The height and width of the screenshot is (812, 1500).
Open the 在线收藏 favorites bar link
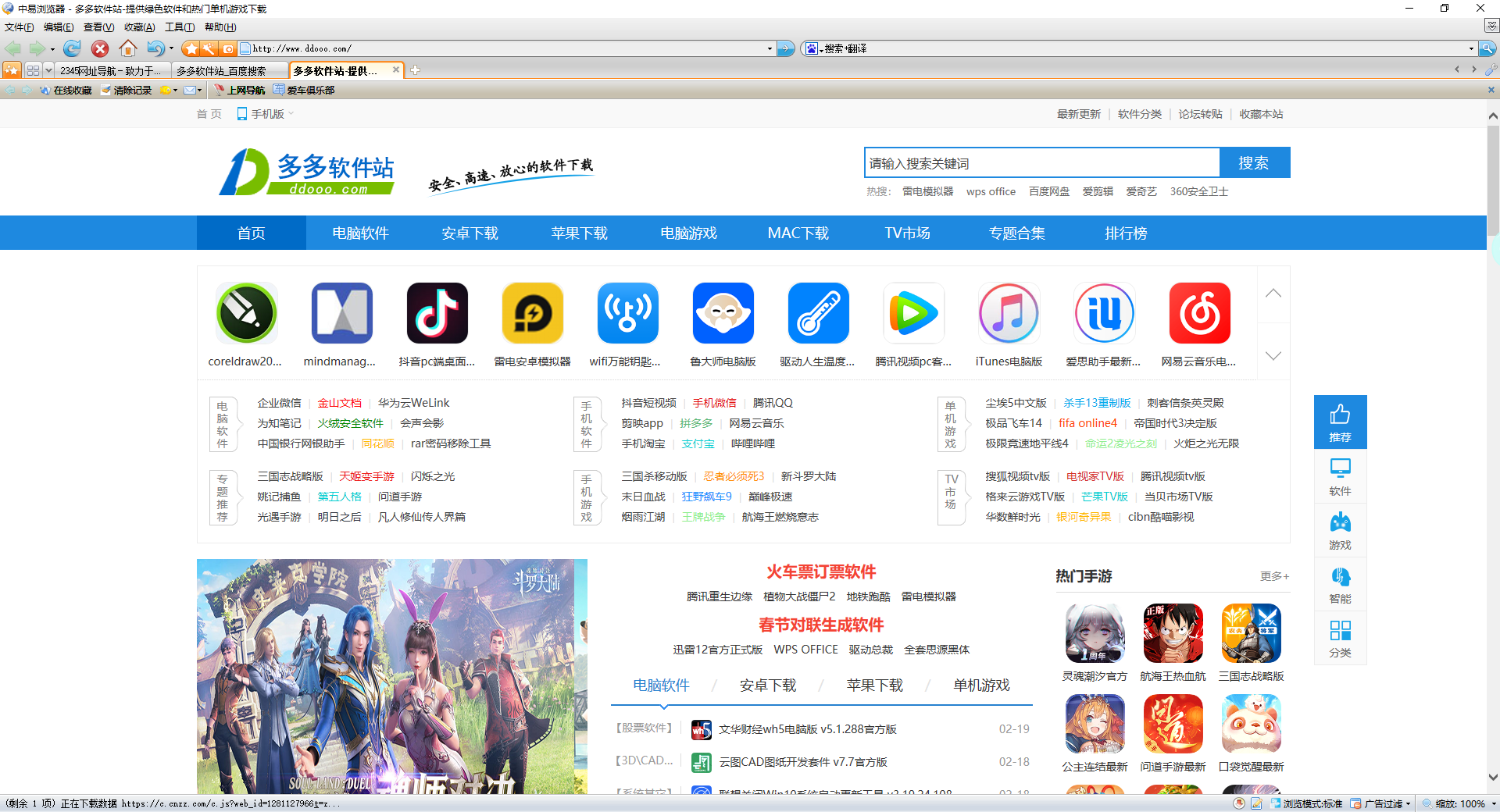(66, 91)
